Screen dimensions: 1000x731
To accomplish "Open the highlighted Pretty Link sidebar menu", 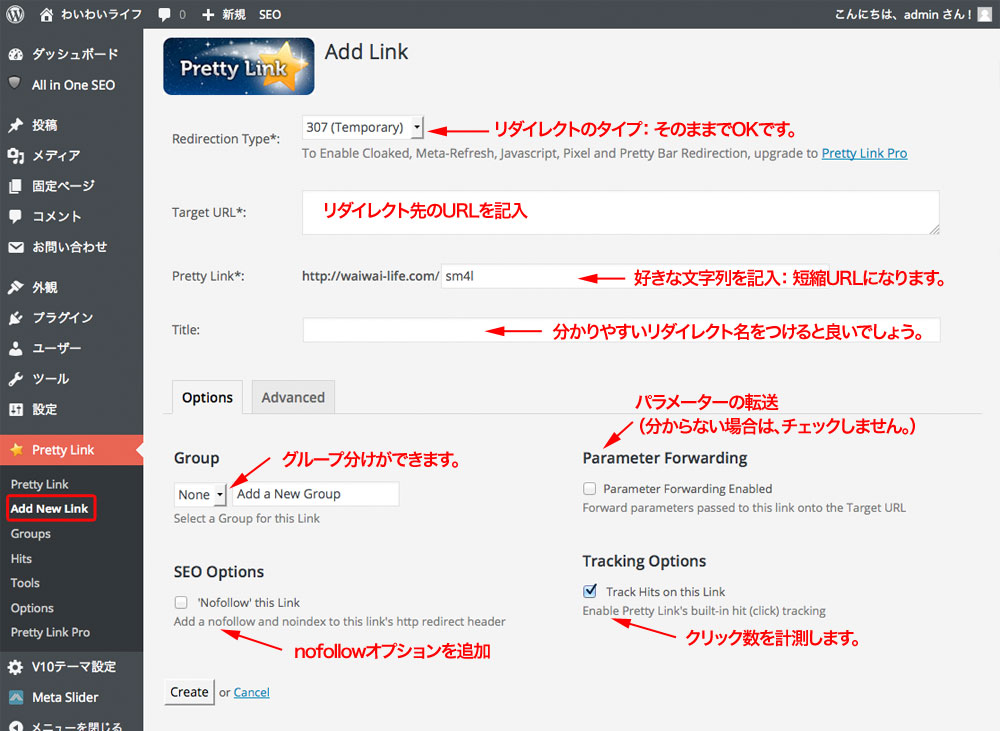I will [71, 450].
